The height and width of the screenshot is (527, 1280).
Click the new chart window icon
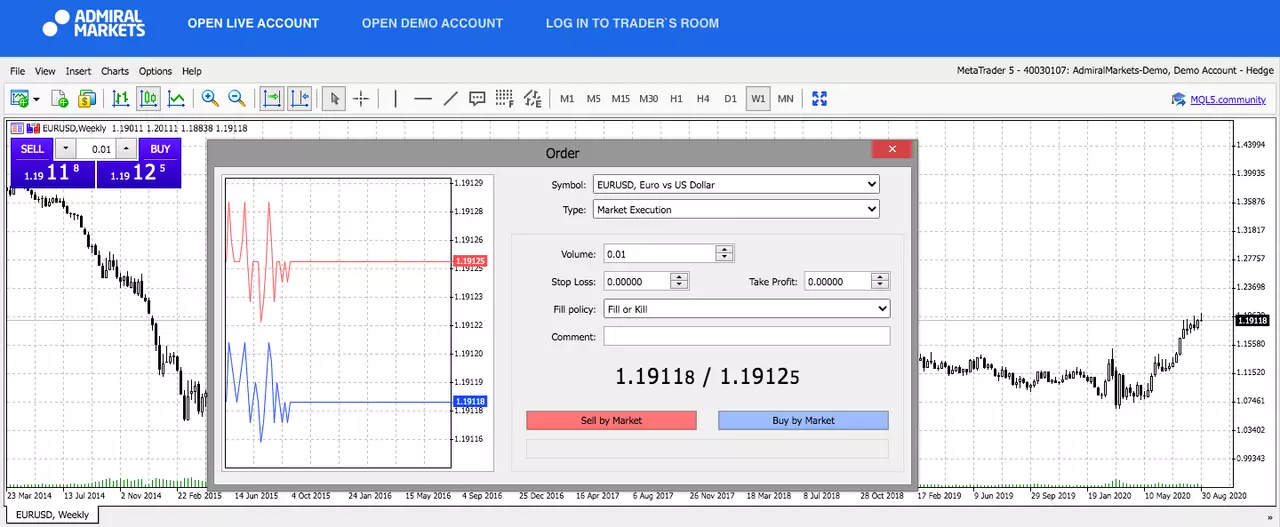click(x=20, y=98)
